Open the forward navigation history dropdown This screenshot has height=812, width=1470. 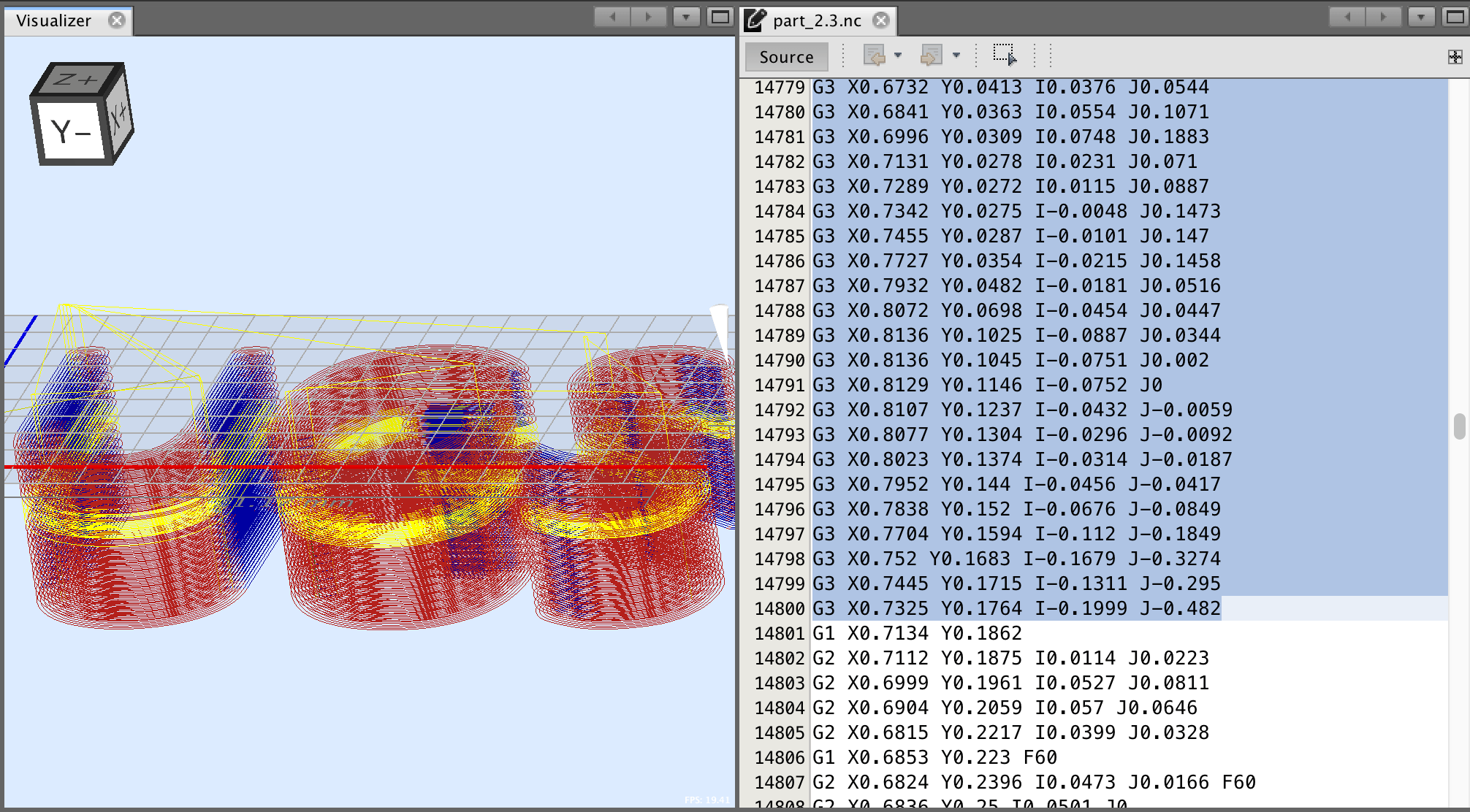[x=957, y=56]
